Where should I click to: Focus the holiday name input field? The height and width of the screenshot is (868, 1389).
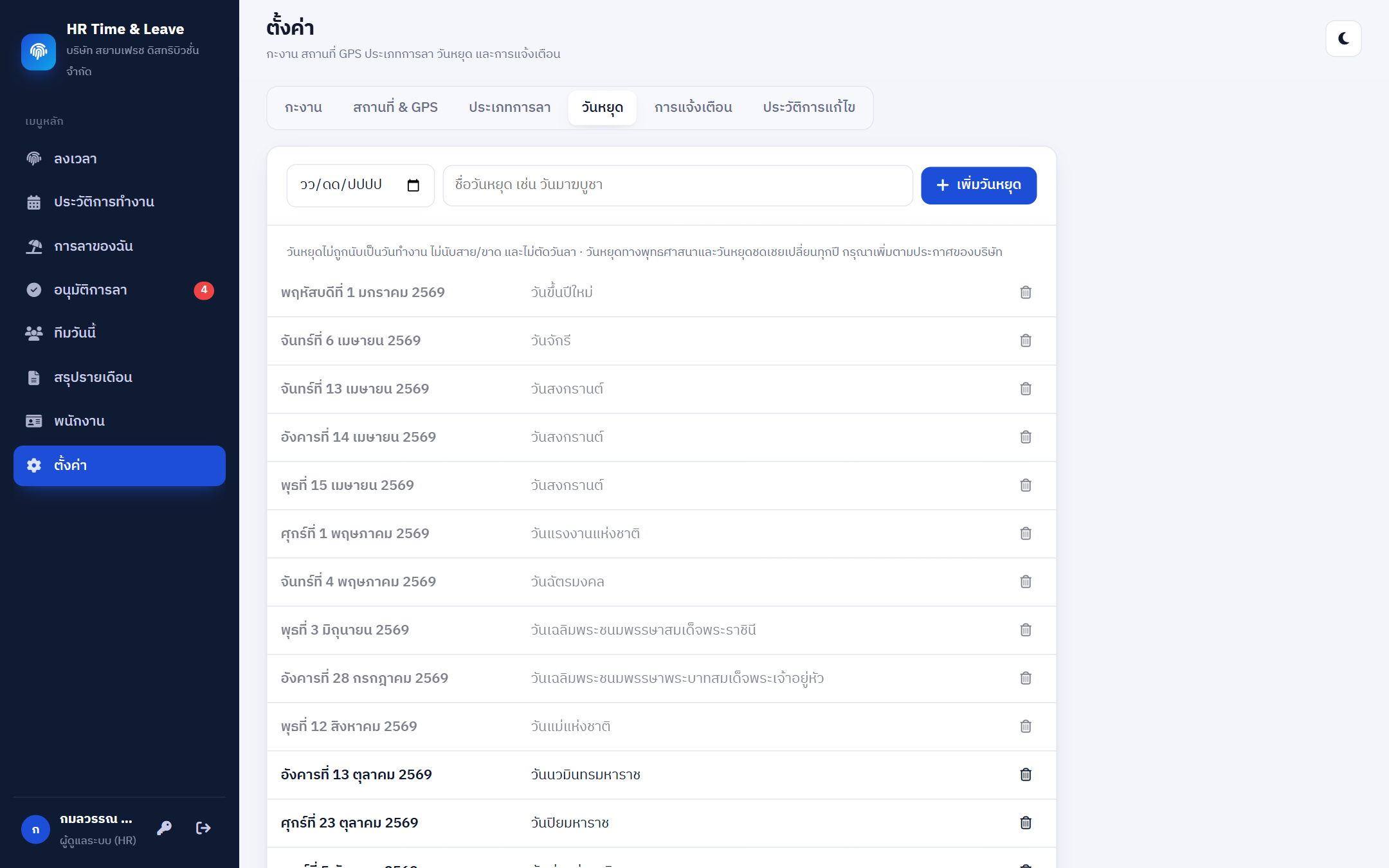tap(678, 186)
